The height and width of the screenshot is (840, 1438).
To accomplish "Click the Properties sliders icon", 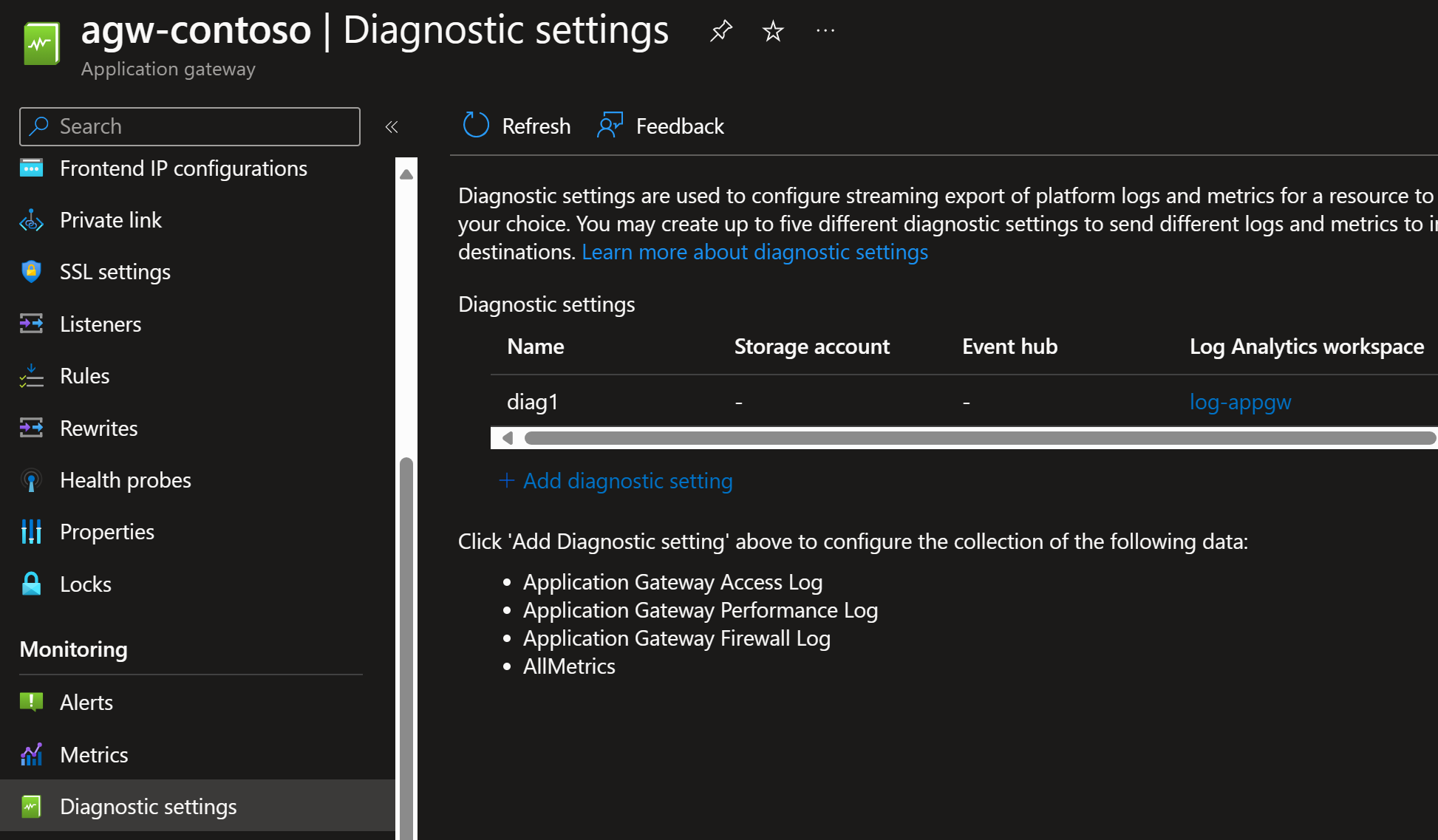I will coord(31,532).
